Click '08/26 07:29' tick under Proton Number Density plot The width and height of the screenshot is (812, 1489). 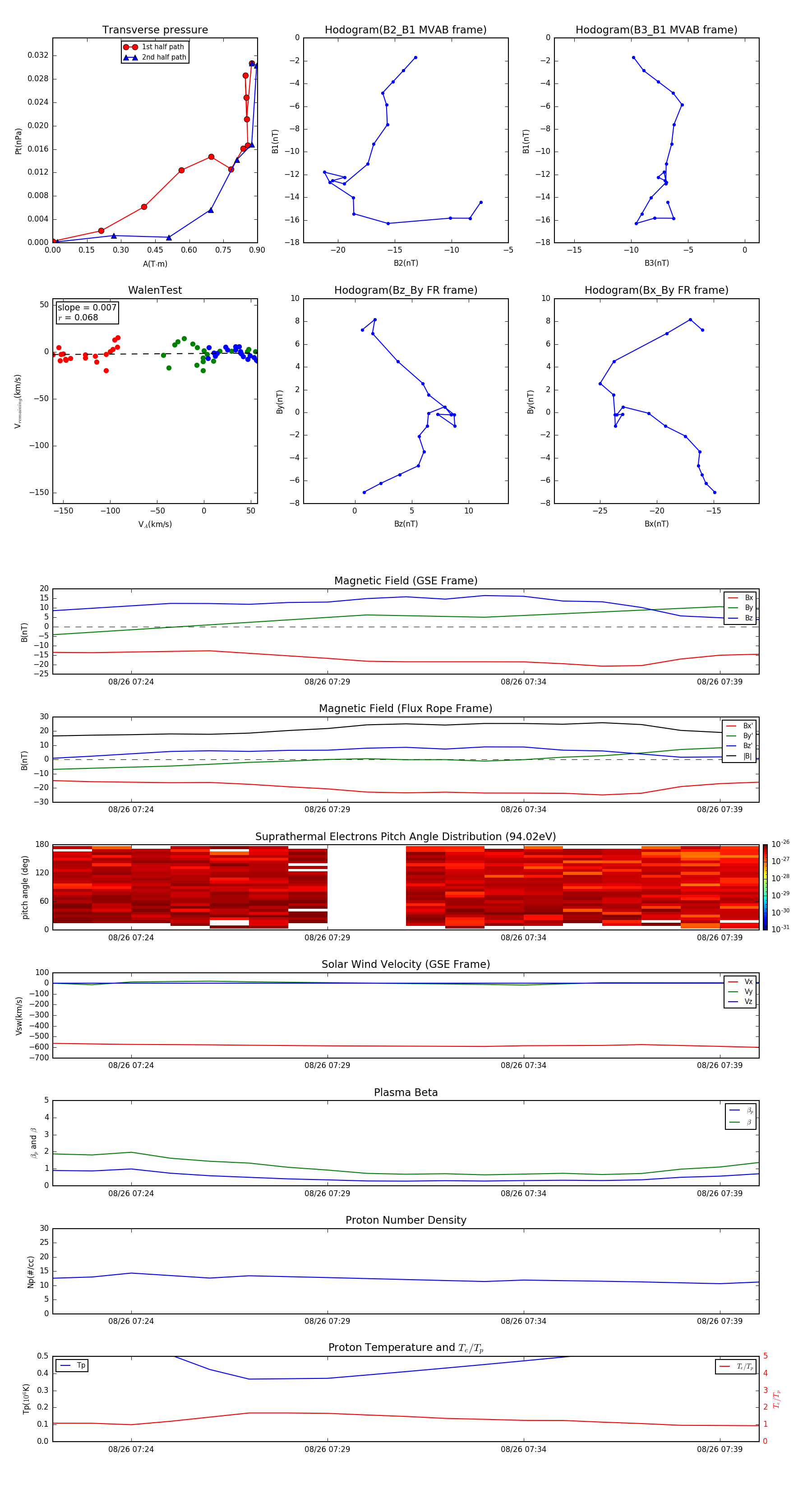(x=327, y=1321)
